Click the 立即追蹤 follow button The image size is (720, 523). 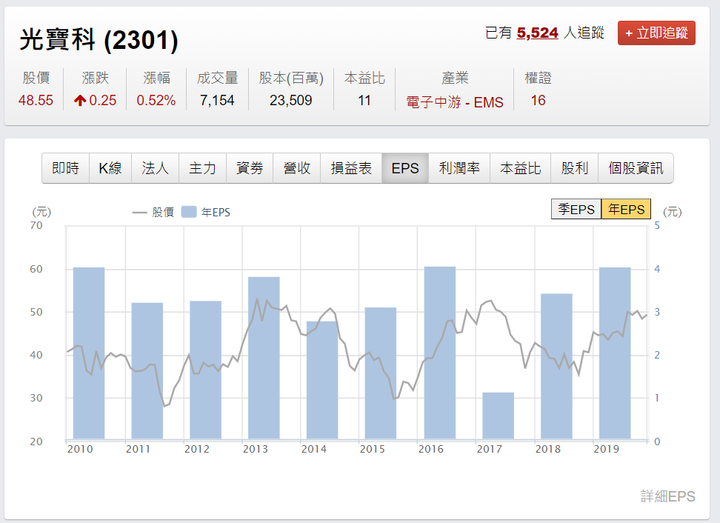(x=656, y=33)
